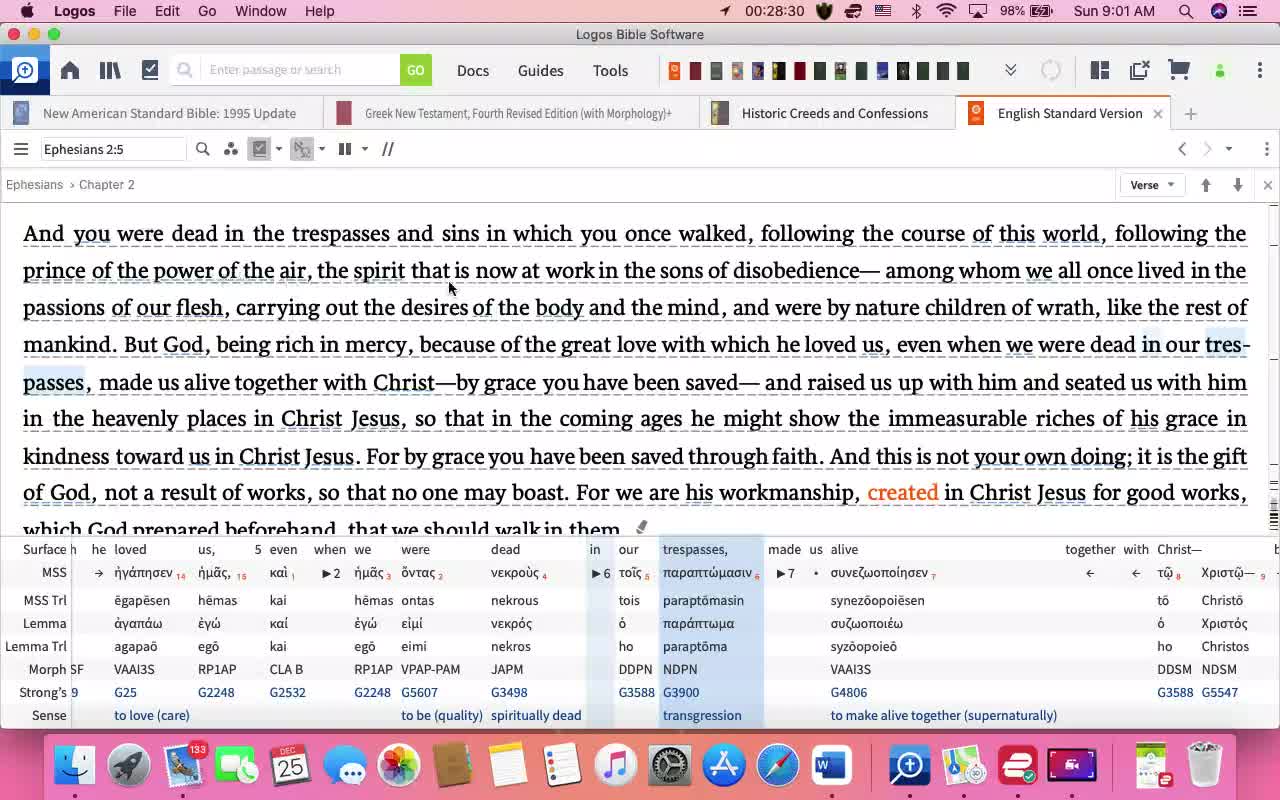Click the multiple resources columns icon

tap(345, 149)
